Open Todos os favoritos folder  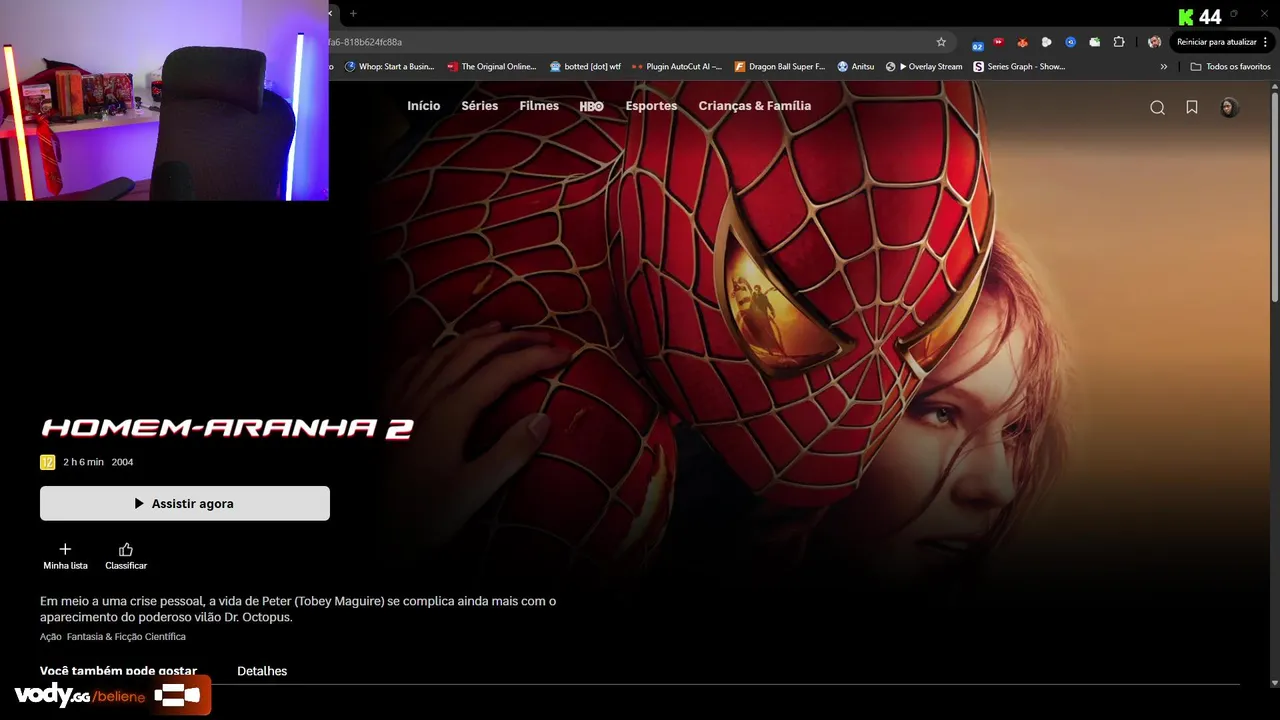pos(1231,67)
